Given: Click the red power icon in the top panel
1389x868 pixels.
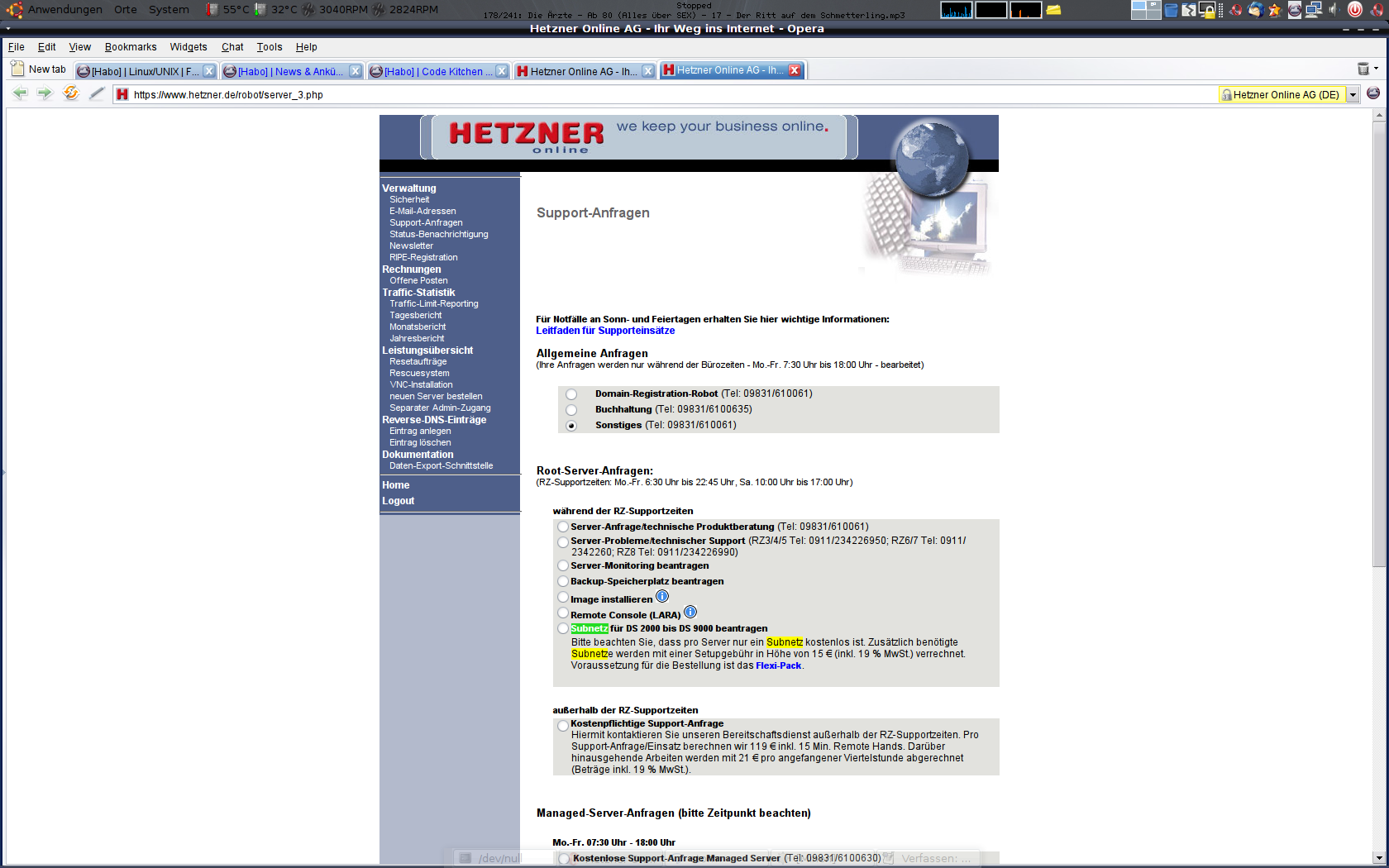Looking at the screenshot, I should pyautogui.click(x=1355, y=10).
